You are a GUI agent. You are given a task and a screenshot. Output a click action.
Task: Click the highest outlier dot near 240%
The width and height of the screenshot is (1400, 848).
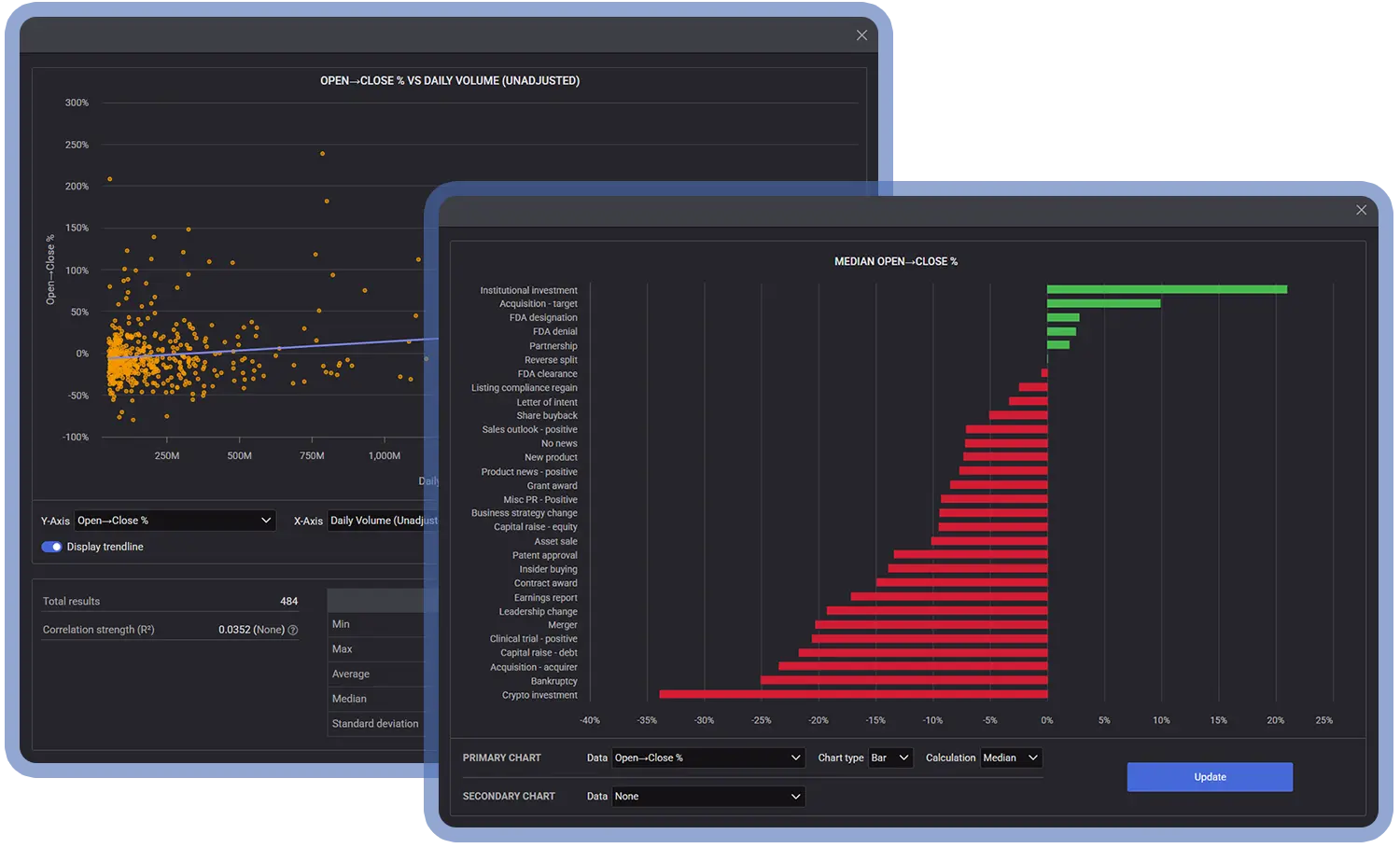323,154
